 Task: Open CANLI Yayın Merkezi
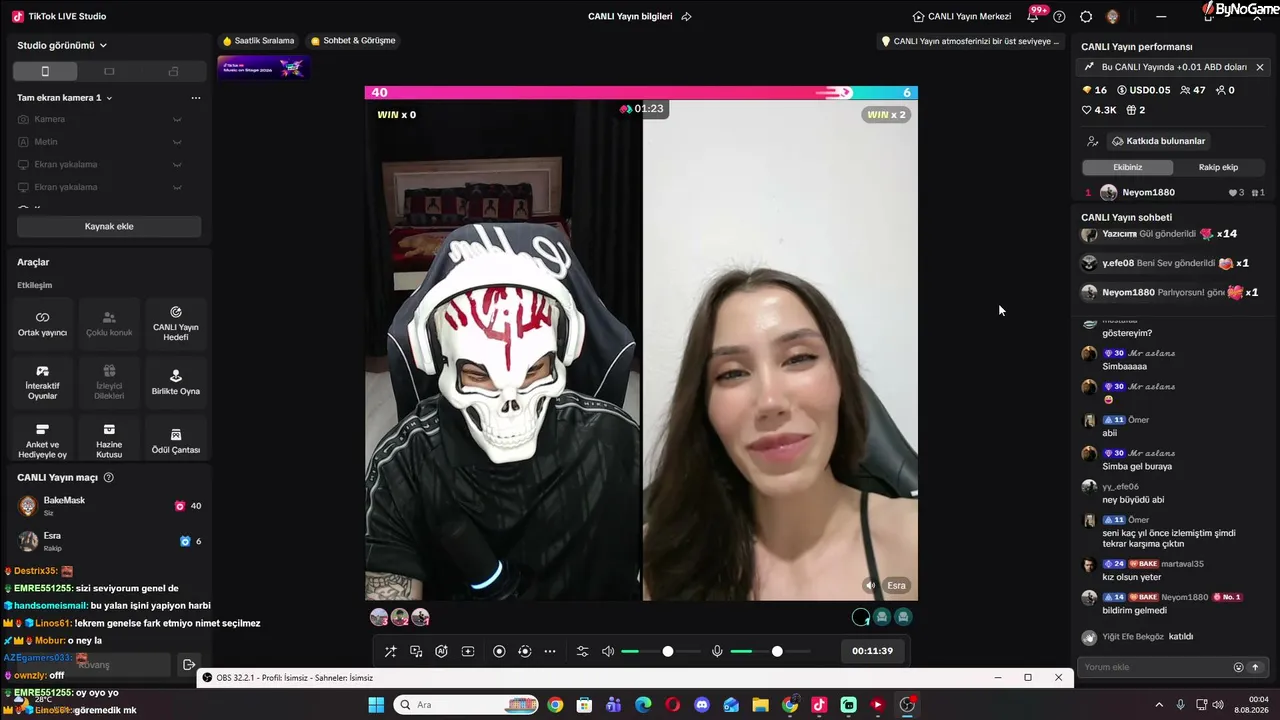(x=962, y=17)
